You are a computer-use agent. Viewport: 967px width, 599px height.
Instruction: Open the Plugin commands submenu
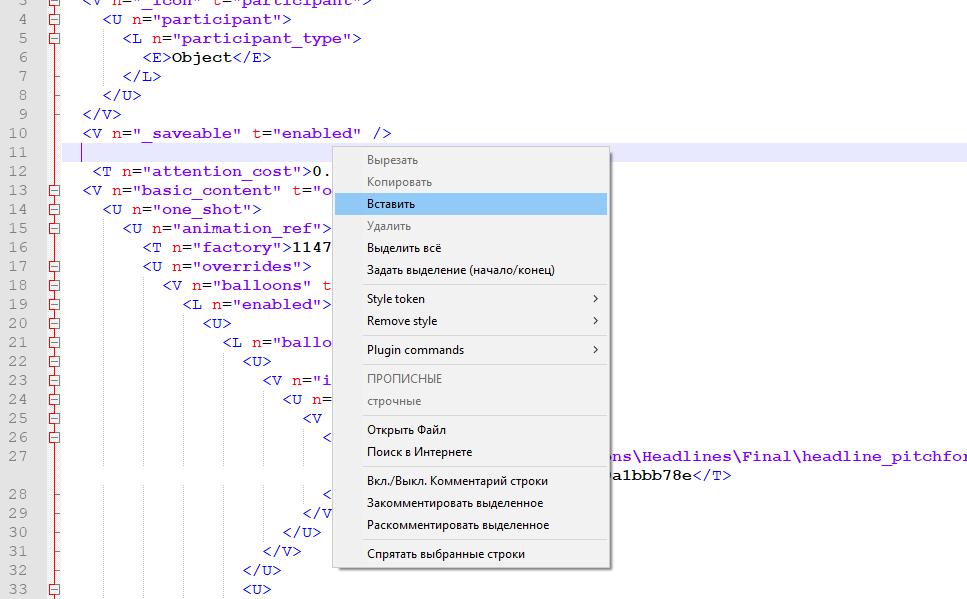[415, 350]
